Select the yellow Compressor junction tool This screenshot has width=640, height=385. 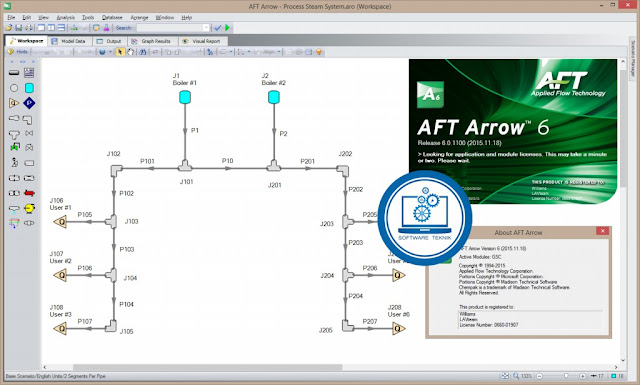(x=29, y=208)
